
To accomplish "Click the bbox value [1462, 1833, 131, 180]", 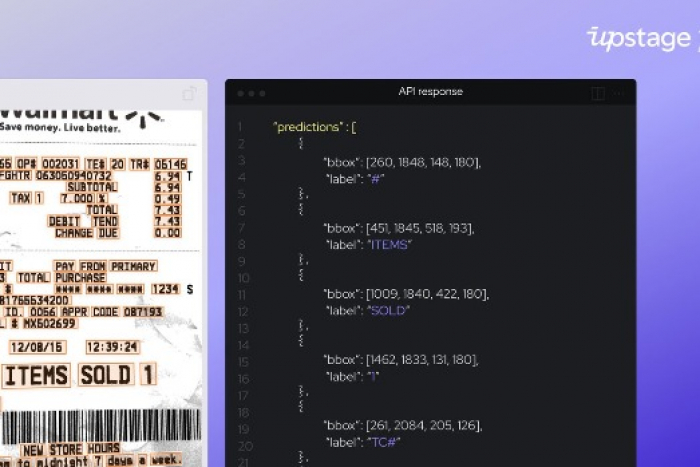I will click(x=422, y=359).
